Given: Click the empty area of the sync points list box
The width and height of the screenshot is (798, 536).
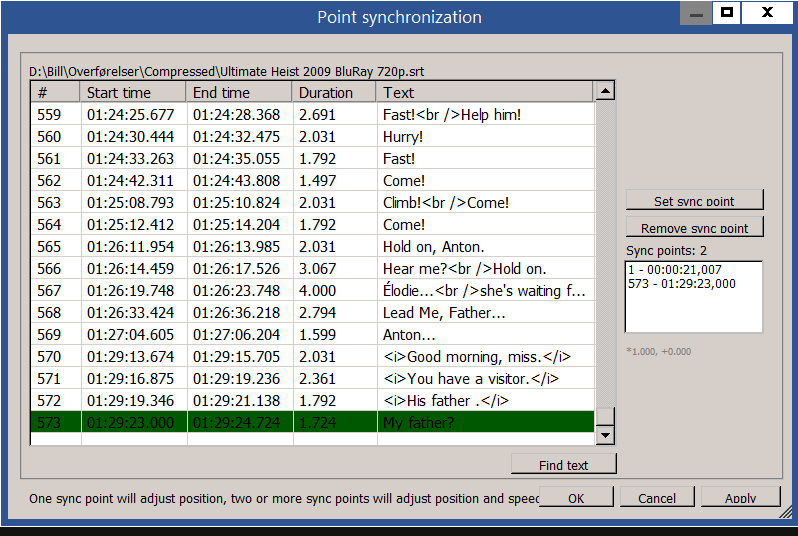Looking at the screenshot, I should coord(694,312).
